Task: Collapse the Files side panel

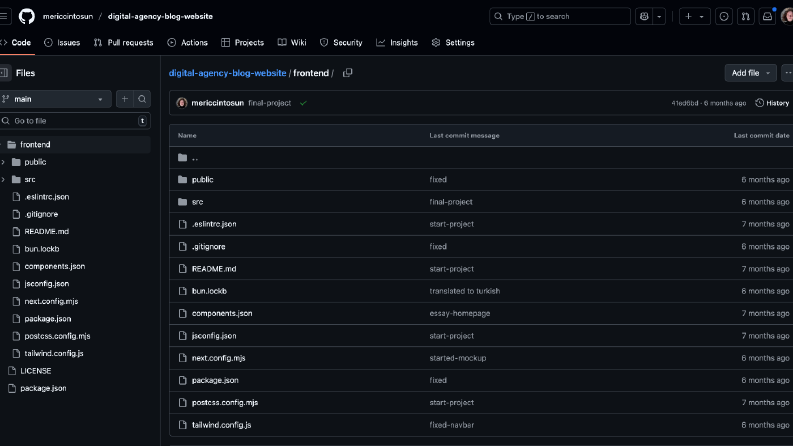Action: [x=4, y=73]
